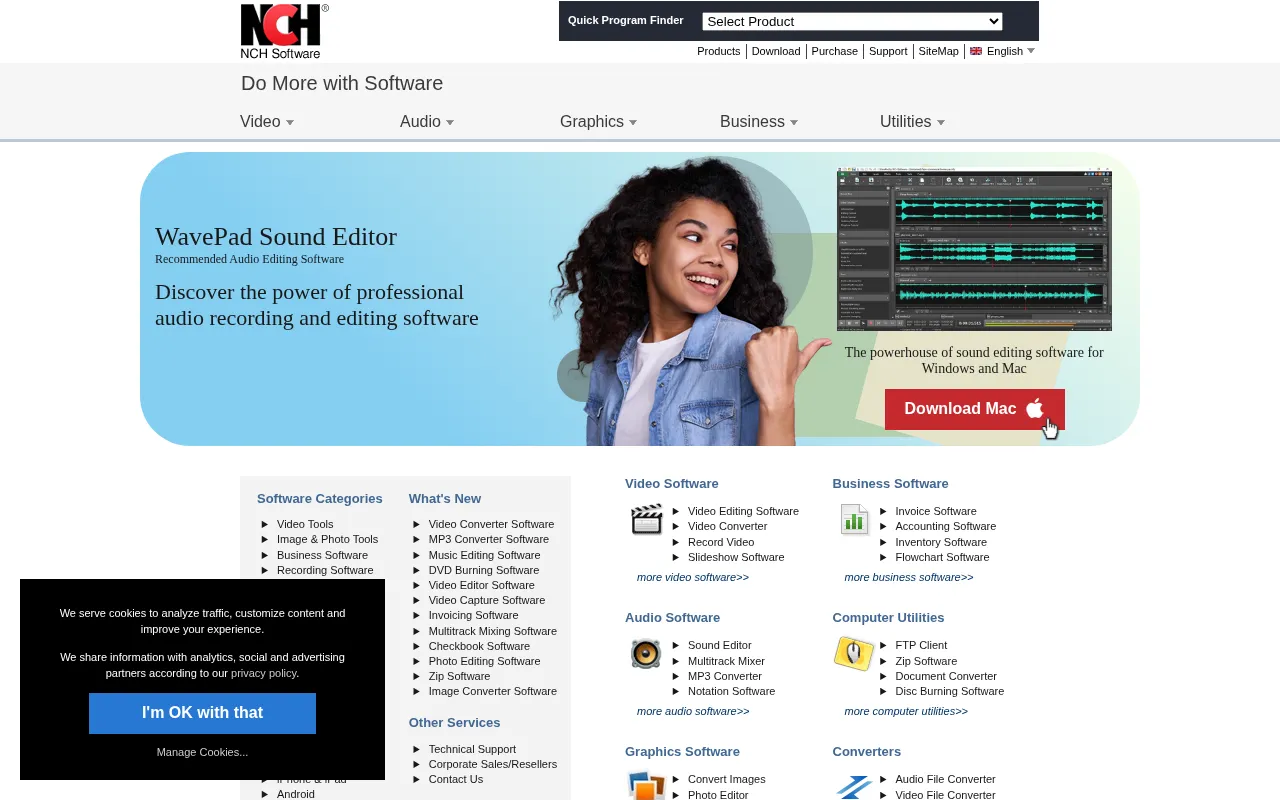Open DVD Burning Software link
The width and height of the screenshot is (1280, 800).
tap(484, 570)
